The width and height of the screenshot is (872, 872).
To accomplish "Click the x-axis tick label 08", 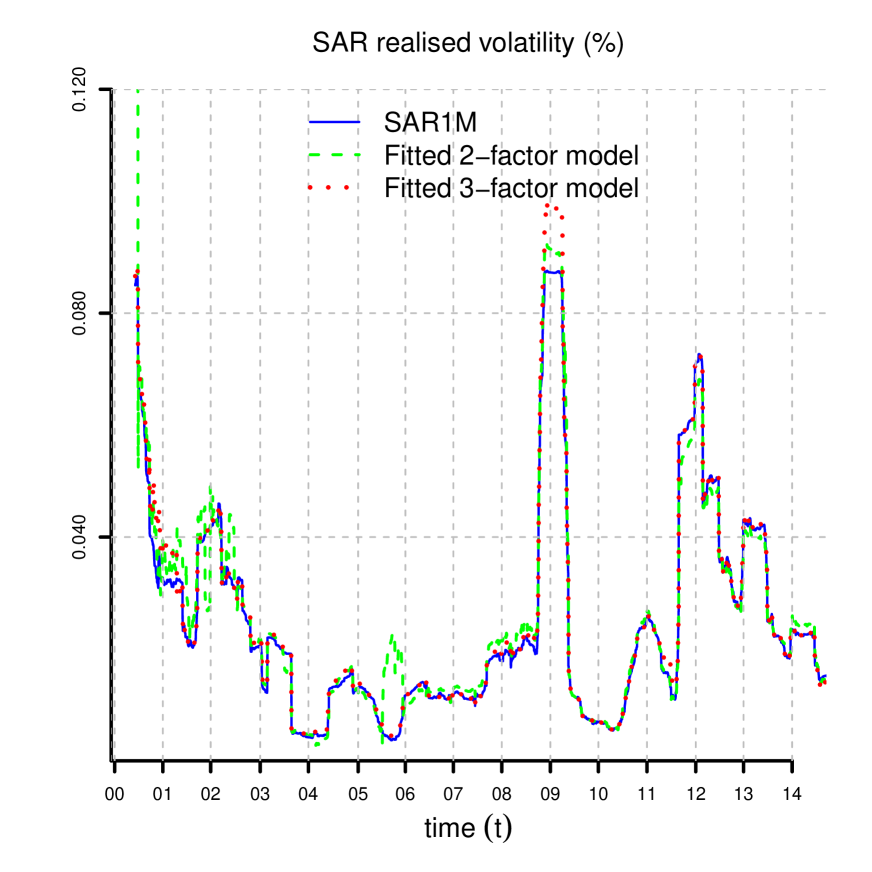I will pos(502,794).
